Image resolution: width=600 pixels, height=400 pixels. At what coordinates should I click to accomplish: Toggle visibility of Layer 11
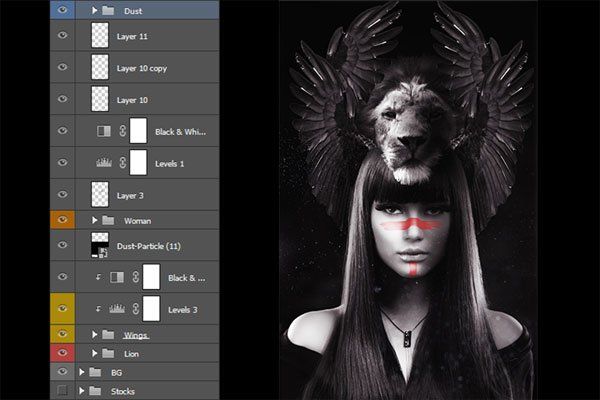point(62,35)
